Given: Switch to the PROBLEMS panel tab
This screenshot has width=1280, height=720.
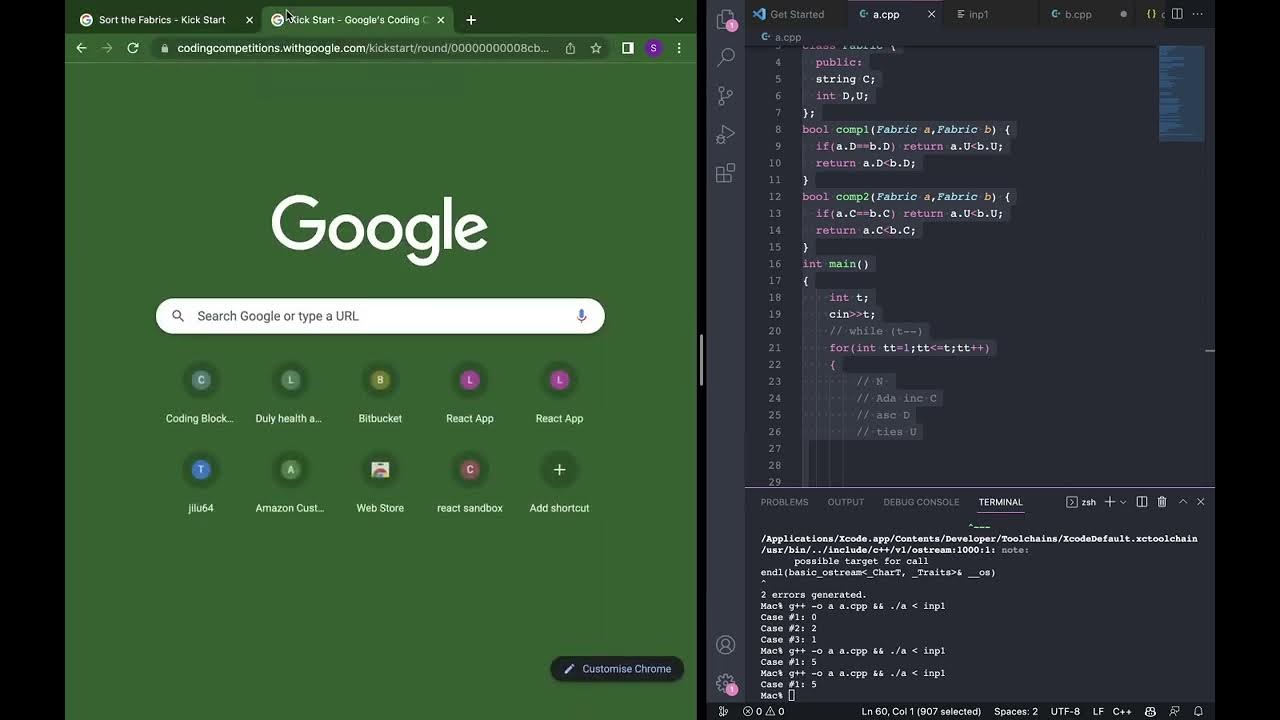Looking at the screenshot, I should (x=784, y=502).
